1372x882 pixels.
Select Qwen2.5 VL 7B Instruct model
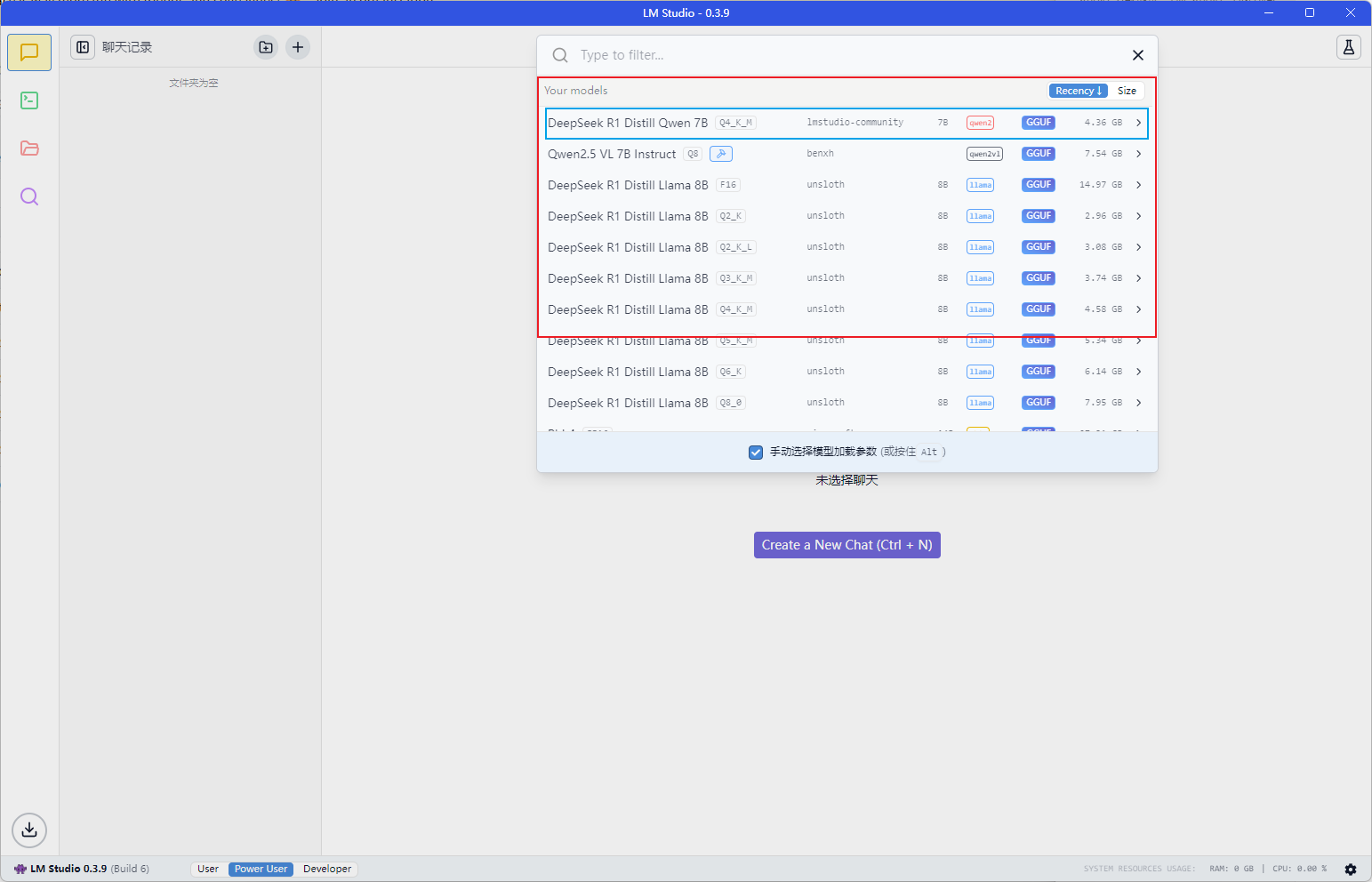[x=846, y=154]
